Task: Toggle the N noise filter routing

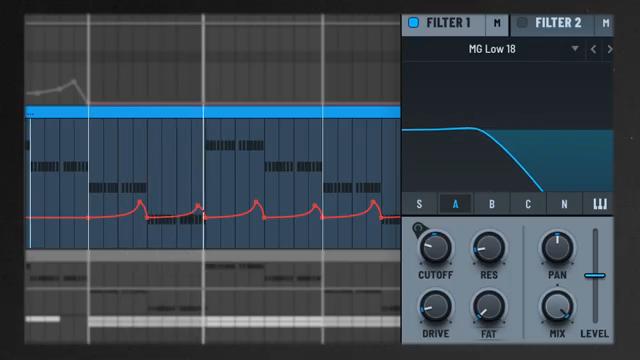Action: (x=564, y=204)
